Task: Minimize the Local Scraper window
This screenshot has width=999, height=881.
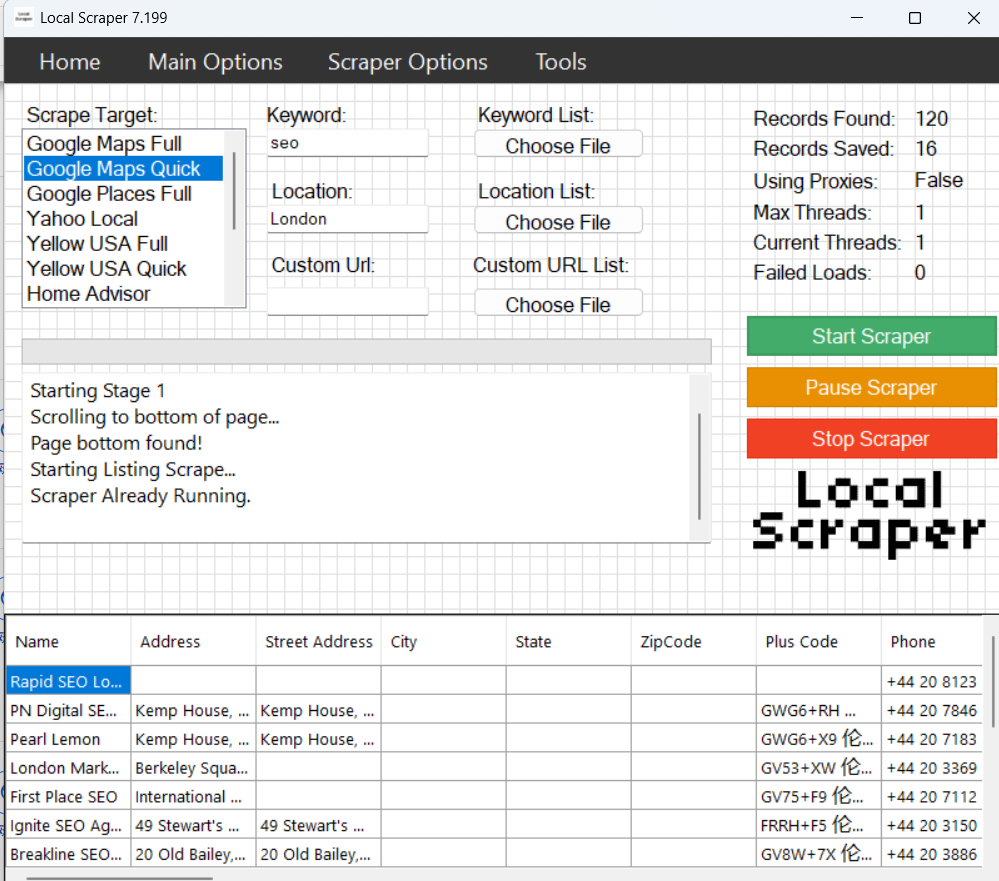Action: click(x=857, y=18)
